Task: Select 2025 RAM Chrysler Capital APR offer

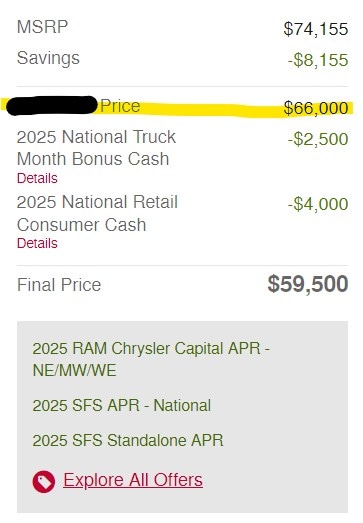Action: [151, 359]
